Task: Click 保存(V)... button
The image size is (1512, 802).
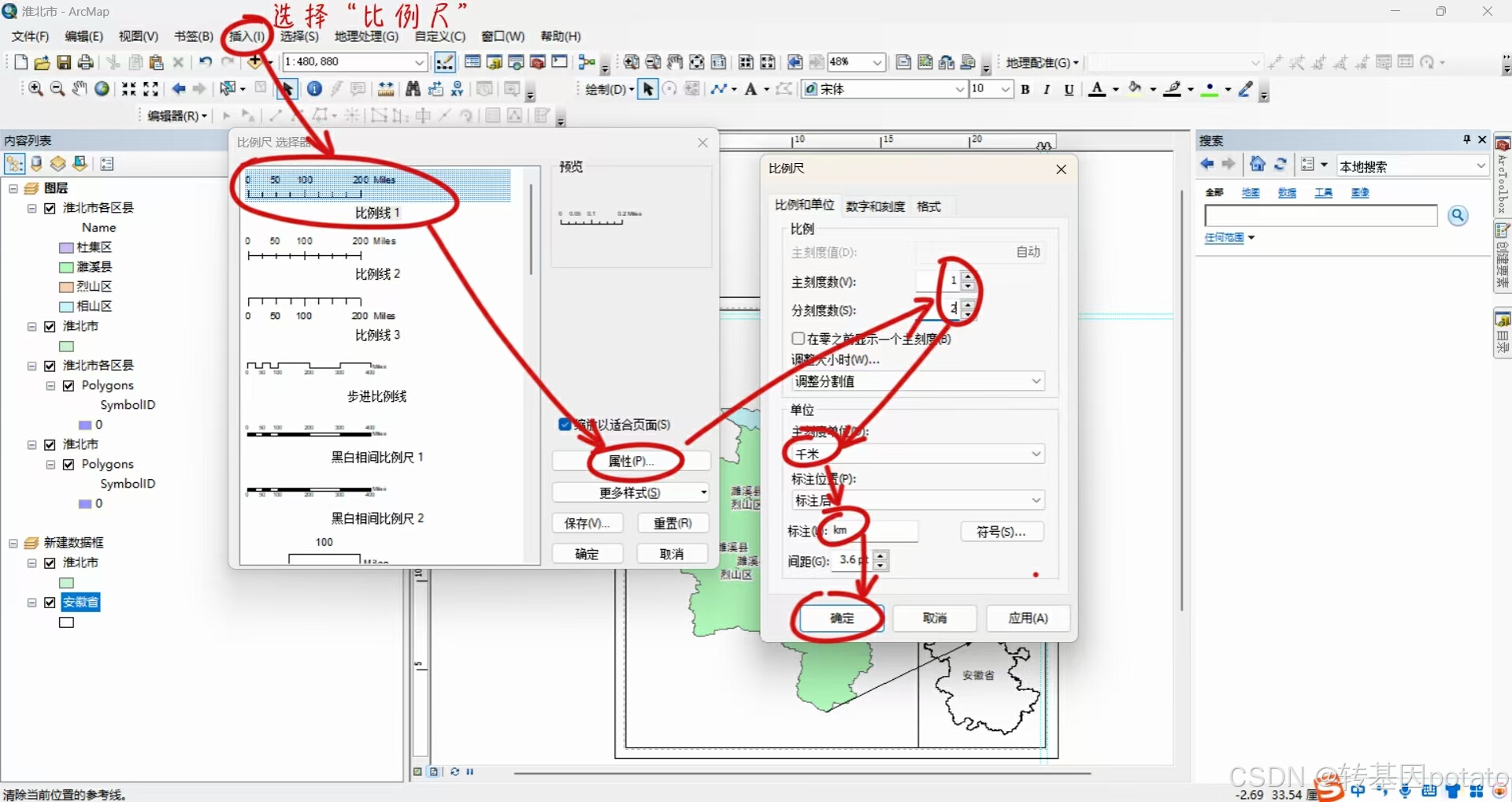Action: pyautogui.click(x=587, y=523)
